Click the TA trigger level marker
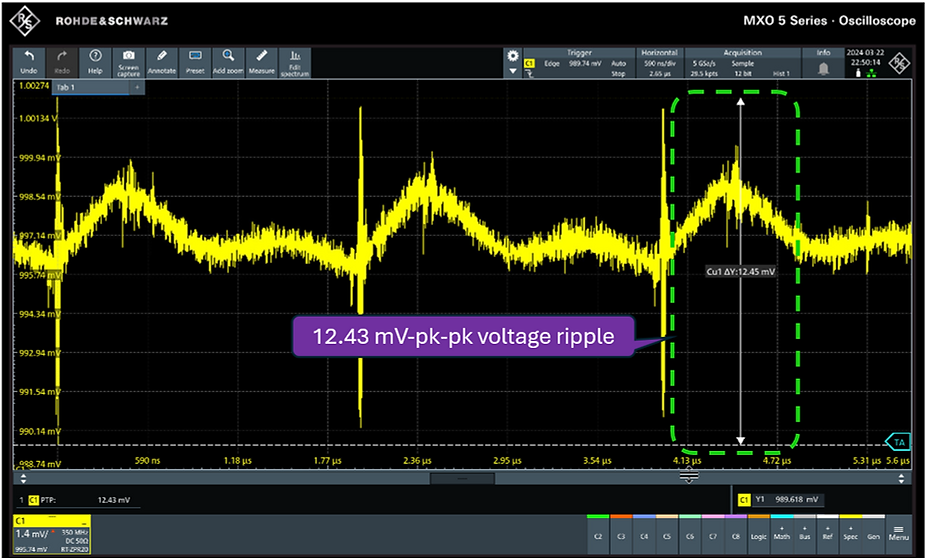Viewport: 925px width, 559px height. [898, 442]
